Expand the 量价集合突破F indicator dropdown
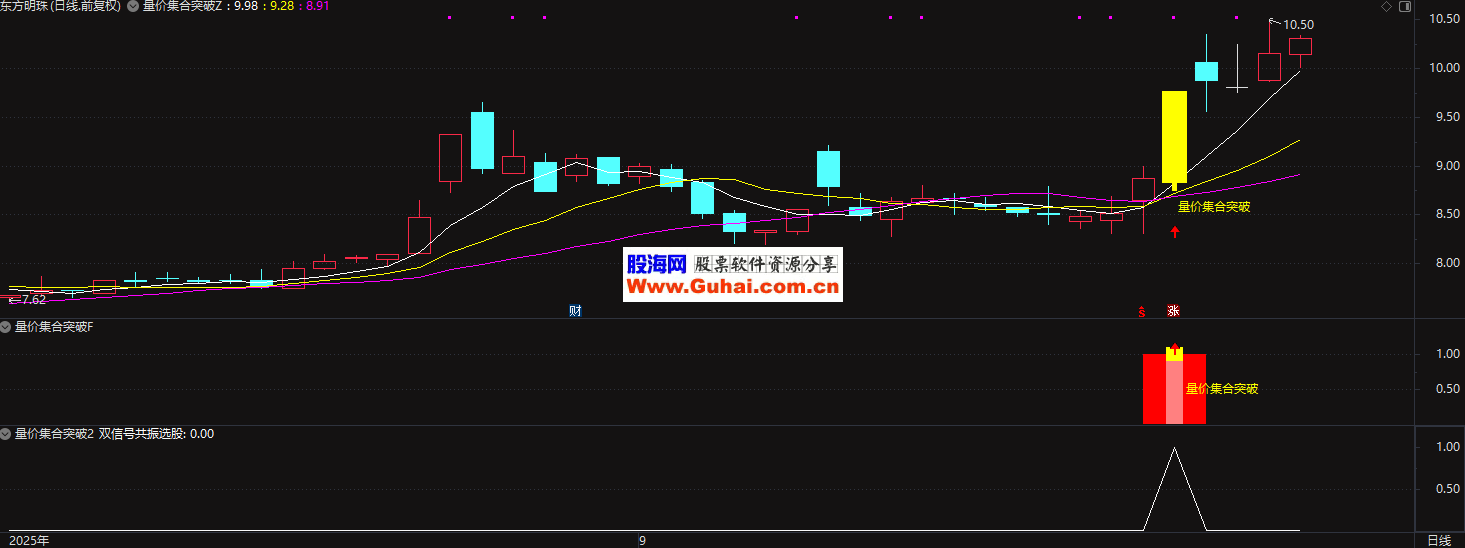The width and height of the screenshot is (1465, 548). tap(7, 327)
